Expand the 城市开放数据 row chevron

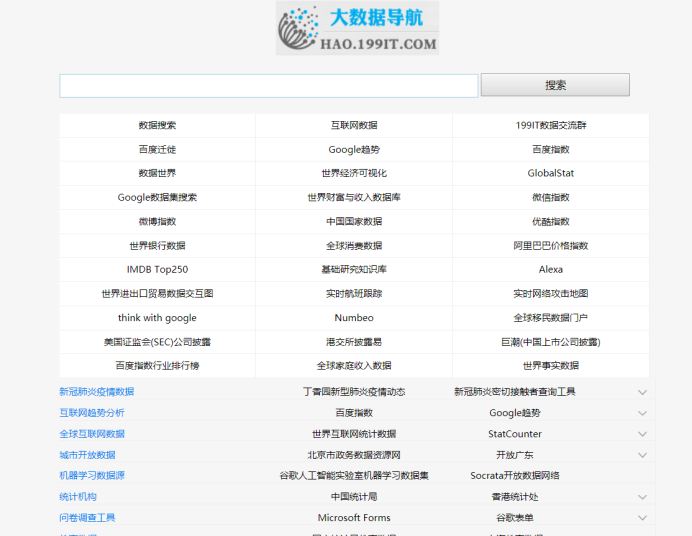(643, 455)
